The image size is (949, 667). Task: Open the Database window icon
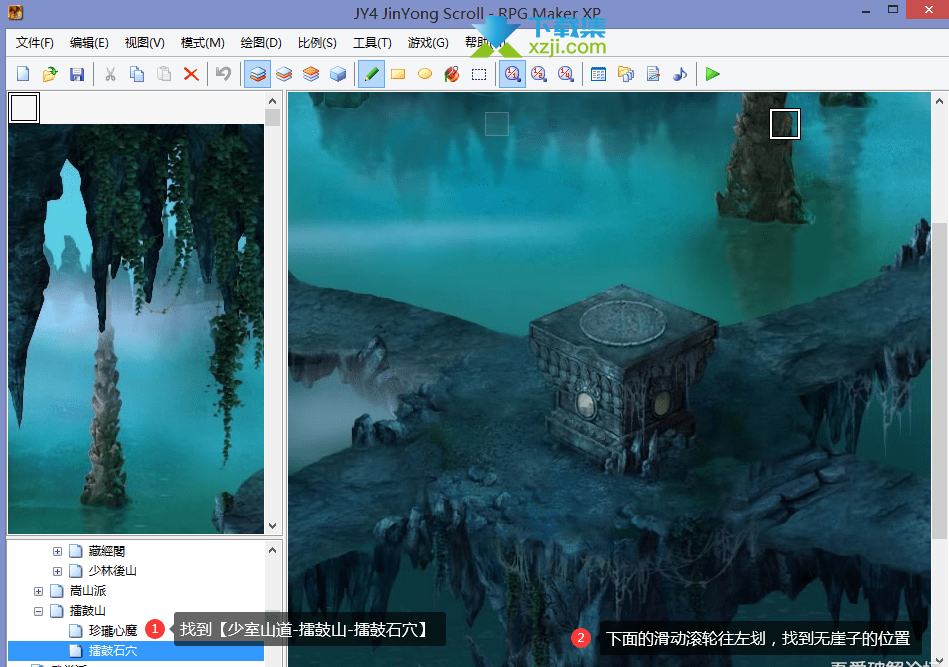coord(599,74)
